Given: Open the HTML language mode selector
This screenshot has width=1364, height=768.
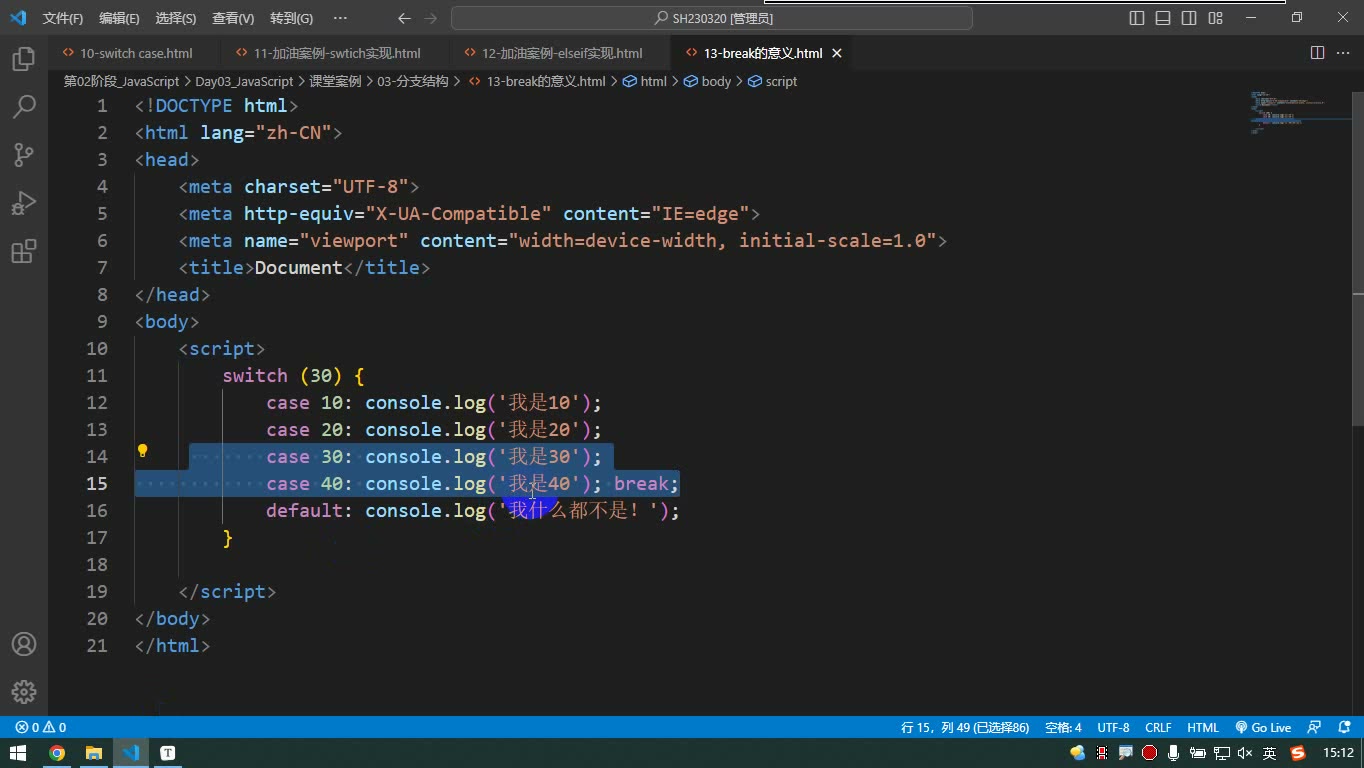Looking at the screenshot, I should (x=1203, y=727).
